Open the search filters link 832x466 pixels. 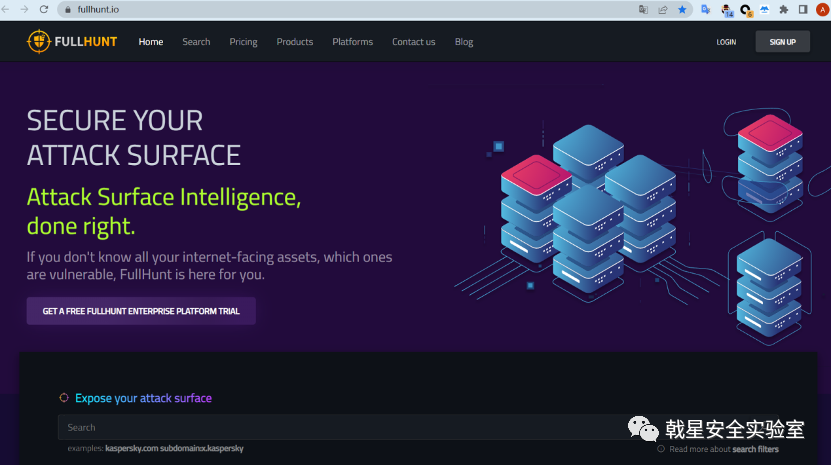tap(756, 449)
